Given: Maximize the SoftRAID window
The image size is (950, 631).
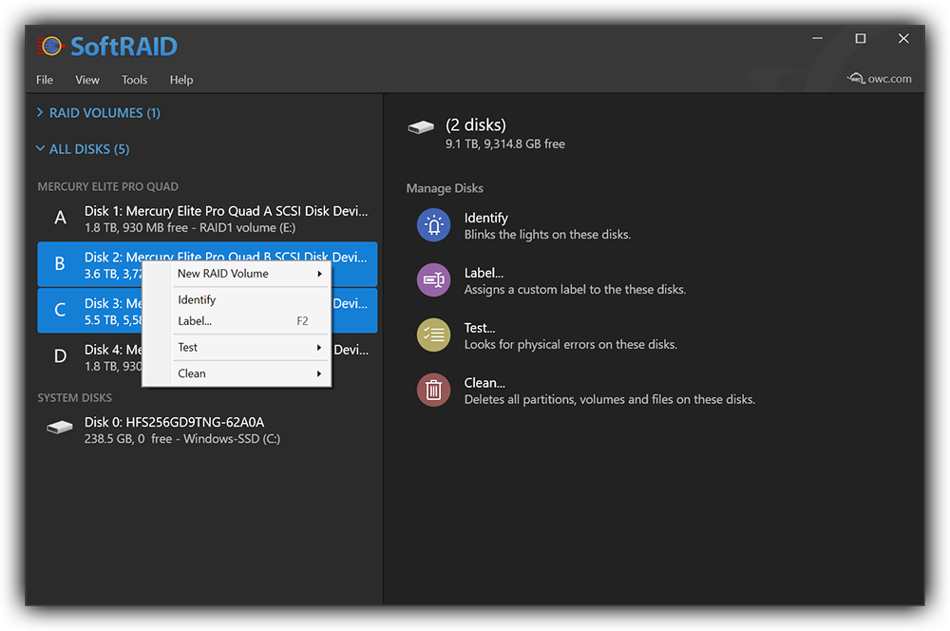Looking at the screenshot, I should (860, 38).
